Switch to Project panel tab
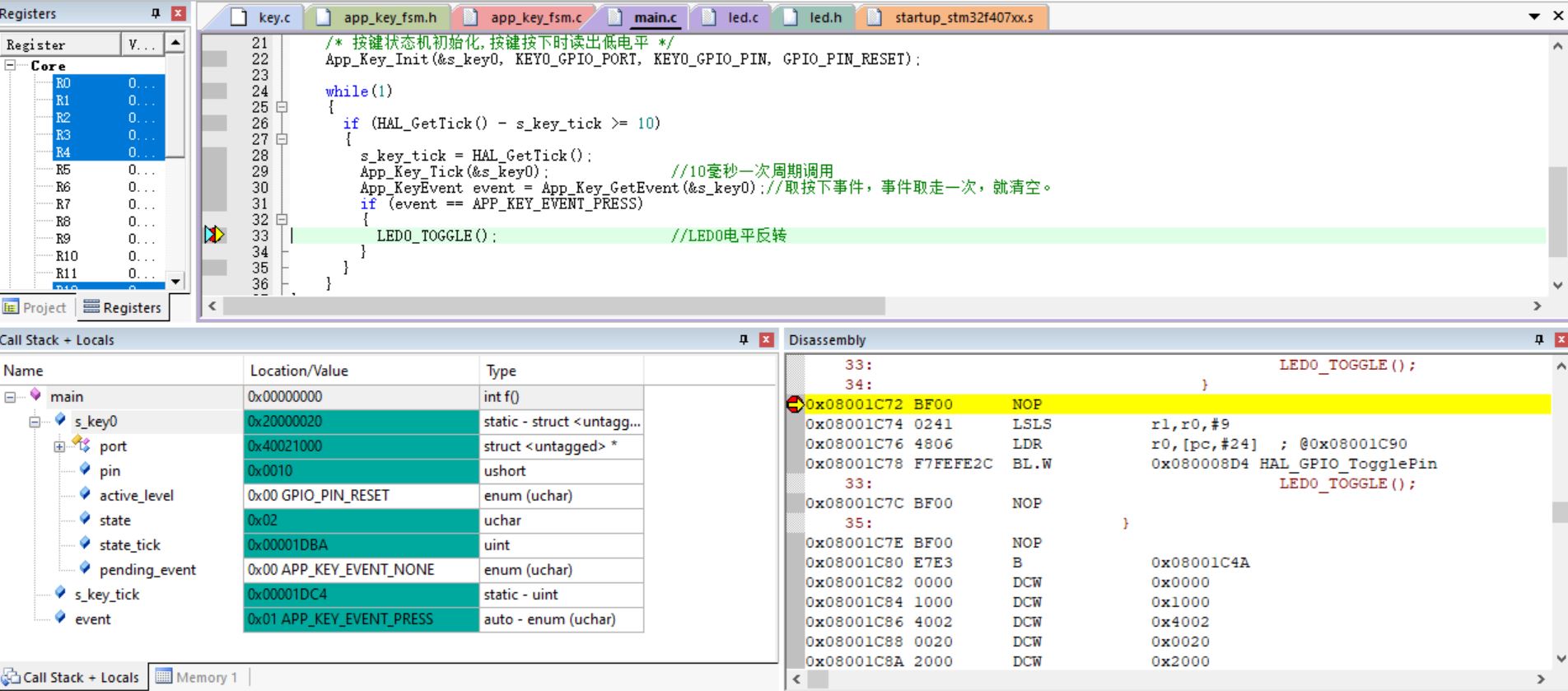 [35, 307]
